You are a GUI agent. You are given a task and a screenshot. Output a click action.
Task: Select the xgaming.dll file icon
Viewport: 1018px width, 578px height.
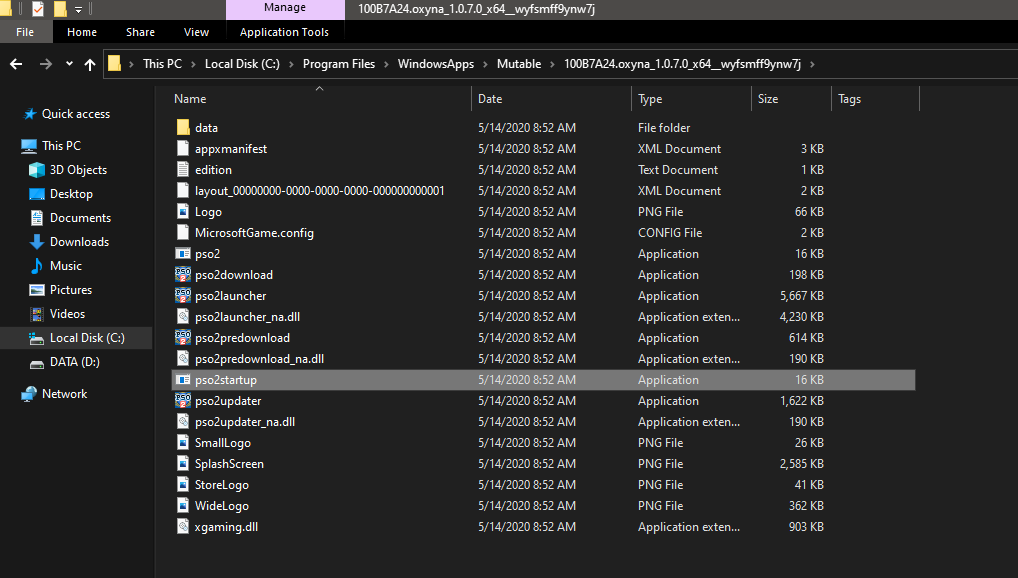coord(183,526)
